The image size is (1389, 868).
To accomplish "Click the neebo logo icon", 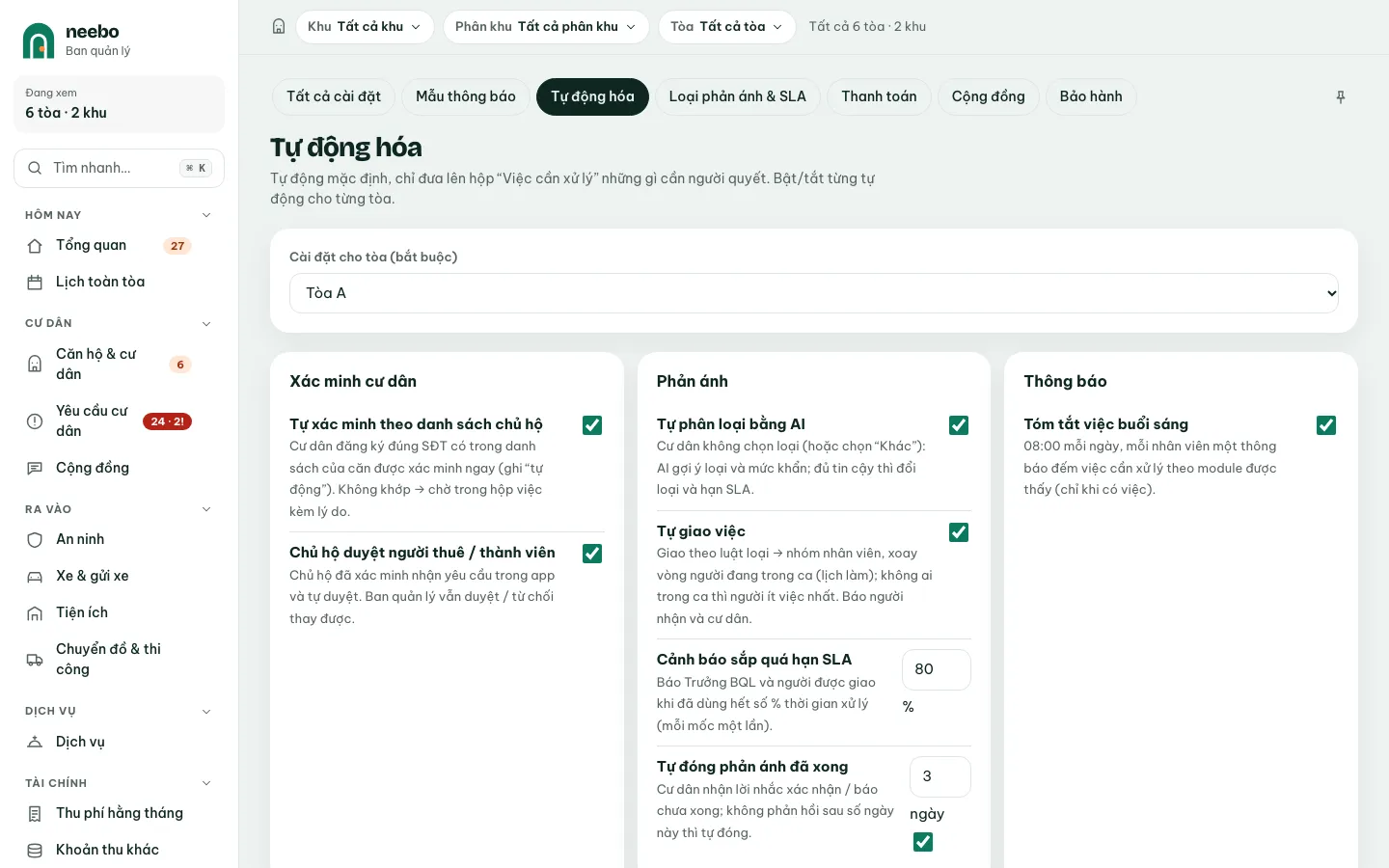I will coord(39,41).
